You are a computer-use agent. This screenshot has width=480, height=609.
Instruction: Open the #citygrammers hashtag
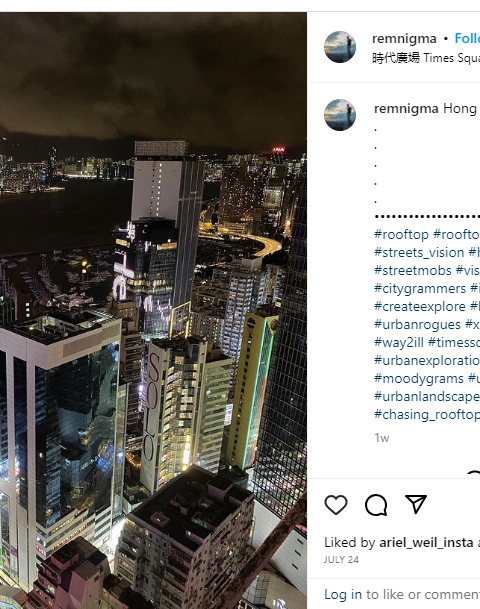[x=420, y=289]
